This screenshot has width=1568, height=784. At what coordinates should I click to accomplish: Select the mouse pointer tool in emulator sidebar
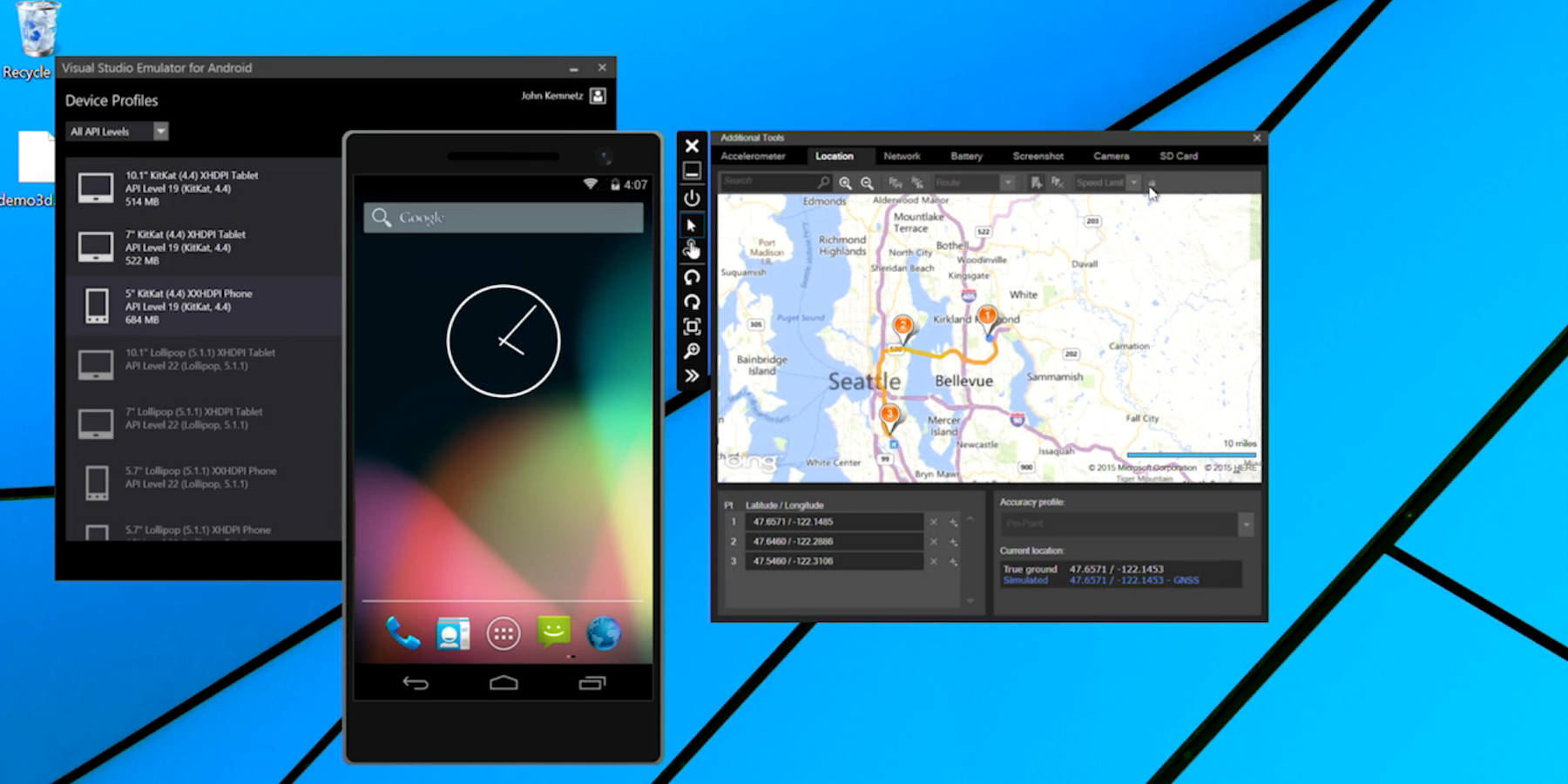point(692,224)
